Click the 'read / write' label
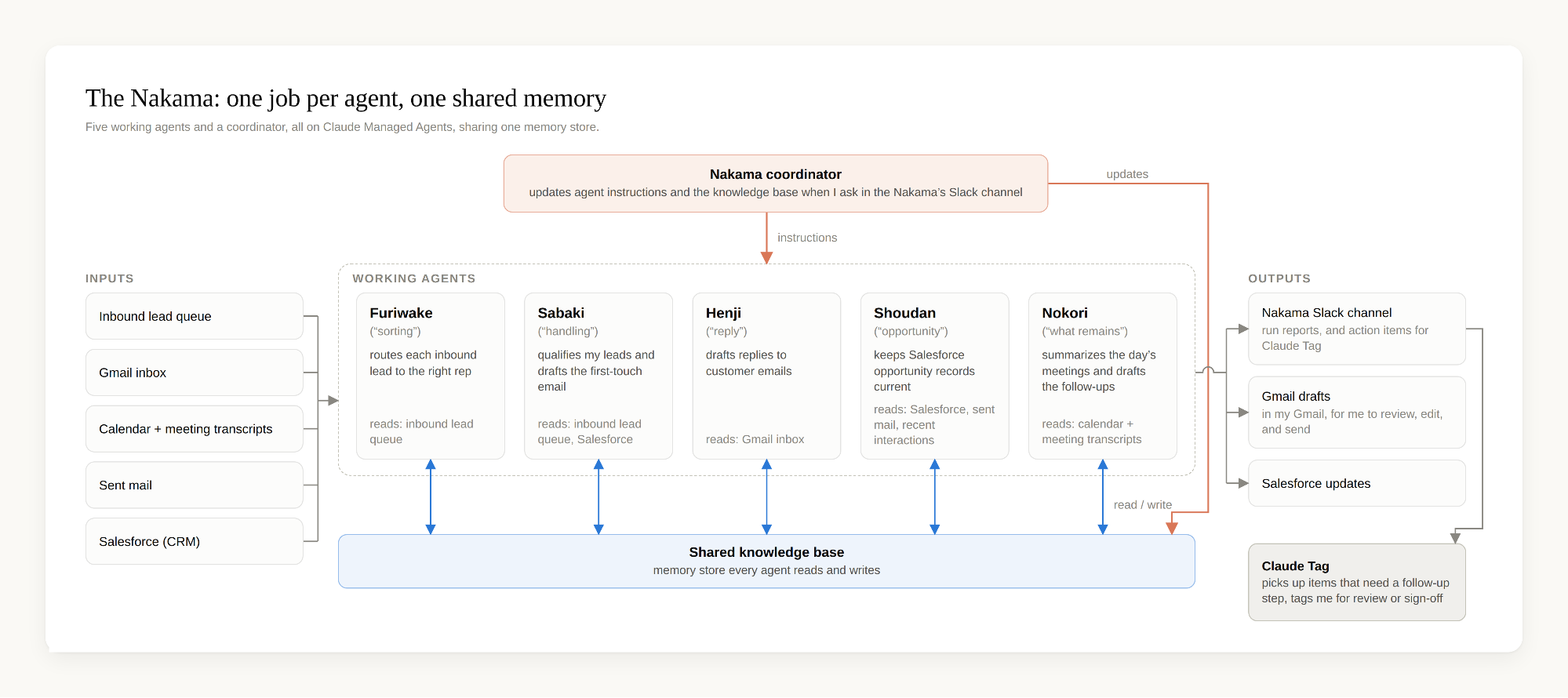Image resolution: width=1568 pixels, height=698 pixels. [1143, 505]
